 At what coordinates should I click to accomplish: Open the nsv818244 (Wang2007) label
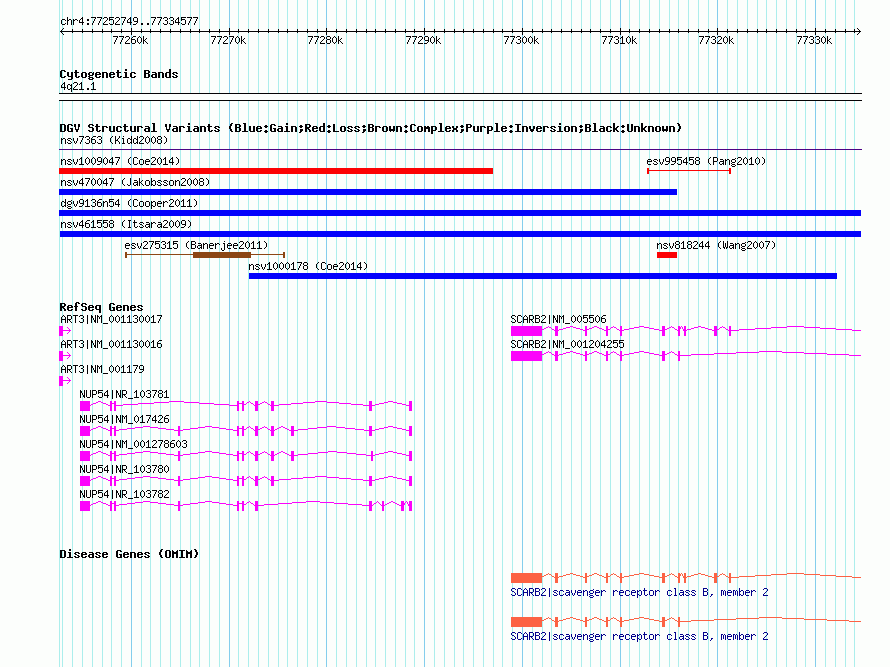pyautogui.click(x=716, y=245)
